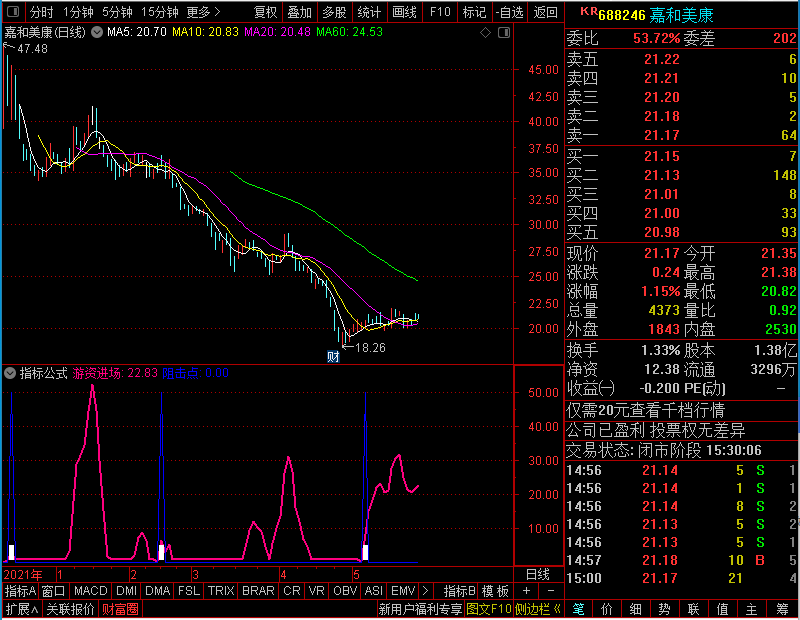This screenshot has width=800, height=620.
Task: Select the 价 price distribution tab
Action: click(607, 609)
